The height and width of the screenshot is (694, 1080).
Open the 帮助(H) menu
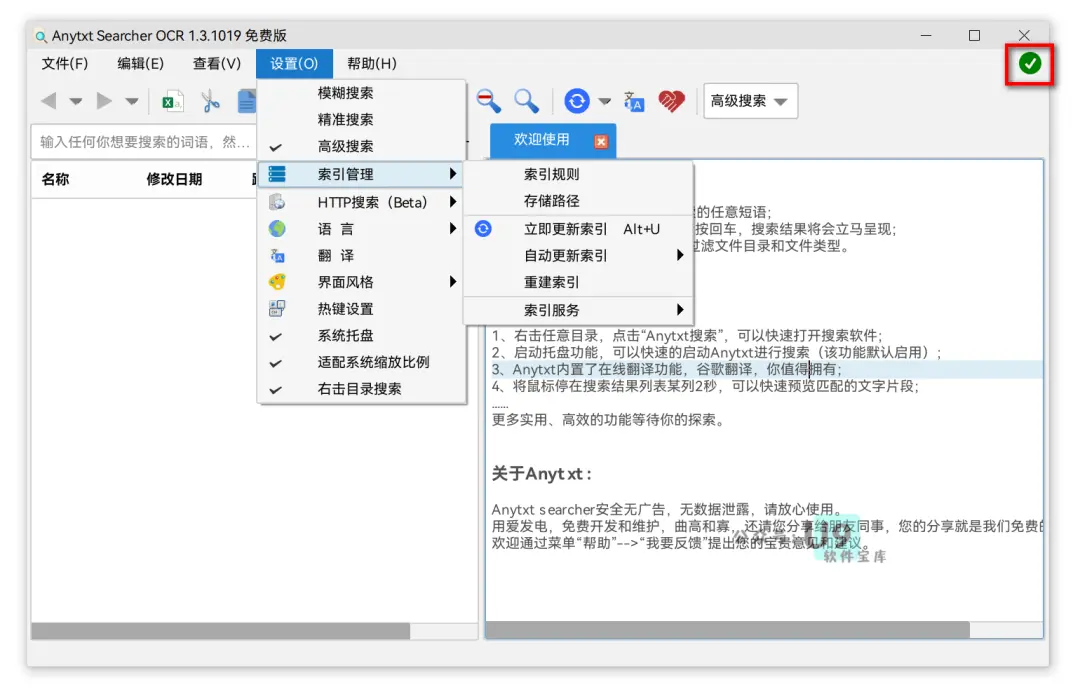click(x=372, y=63)
